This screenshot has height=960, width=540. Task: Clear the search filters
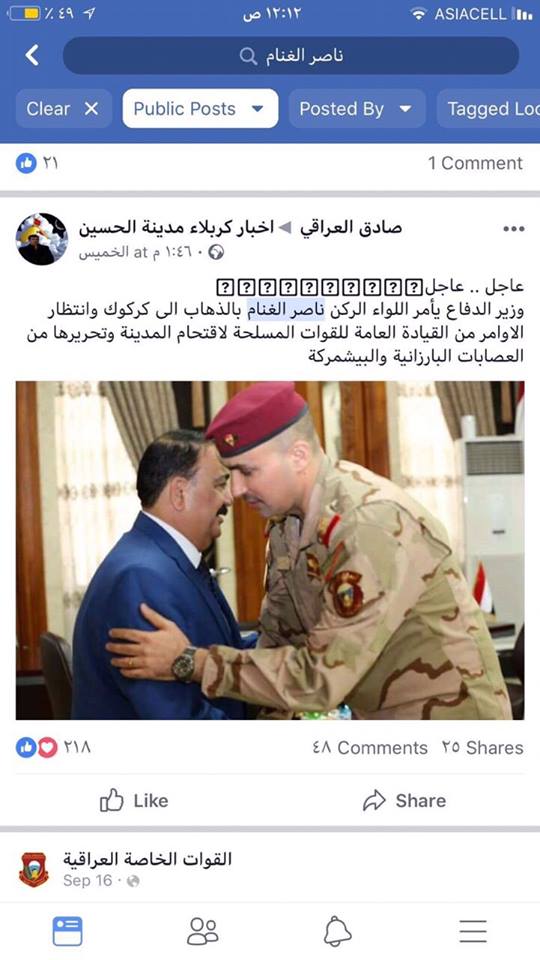(64, 109)
